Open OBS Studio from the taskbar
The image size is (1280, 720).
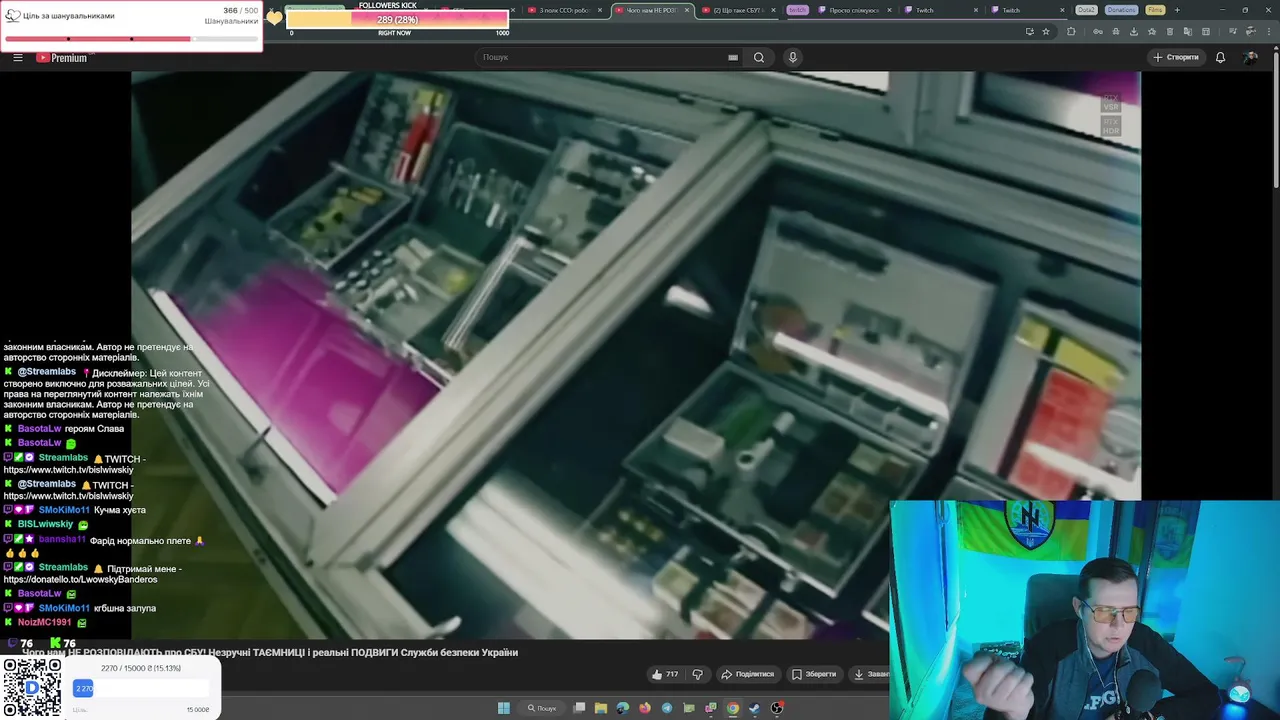[x=777, y=708]
